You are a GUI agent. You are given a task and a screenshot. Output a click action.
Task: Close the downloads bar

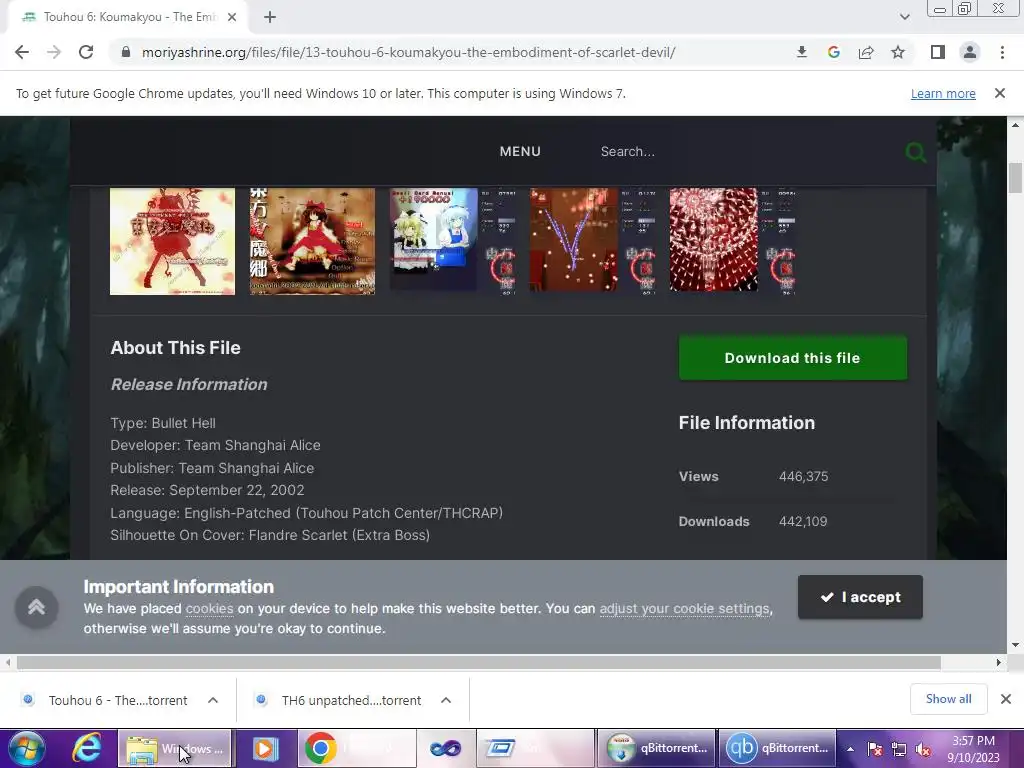(x=1006, y=699)
